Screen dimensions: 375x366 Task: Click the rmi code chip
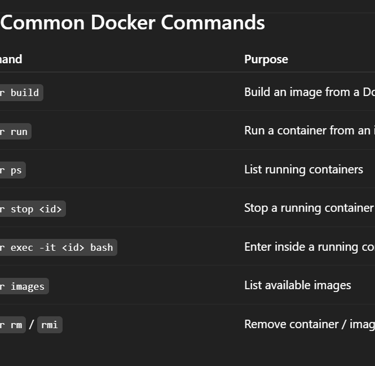point(50,325)
